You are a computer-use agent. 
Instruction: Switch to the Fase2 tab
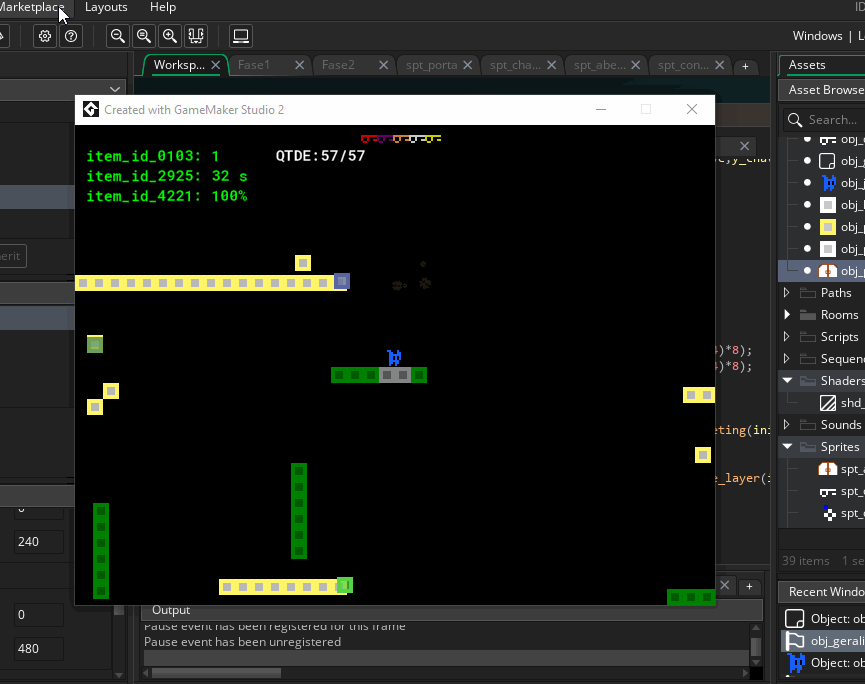(338, 65)
